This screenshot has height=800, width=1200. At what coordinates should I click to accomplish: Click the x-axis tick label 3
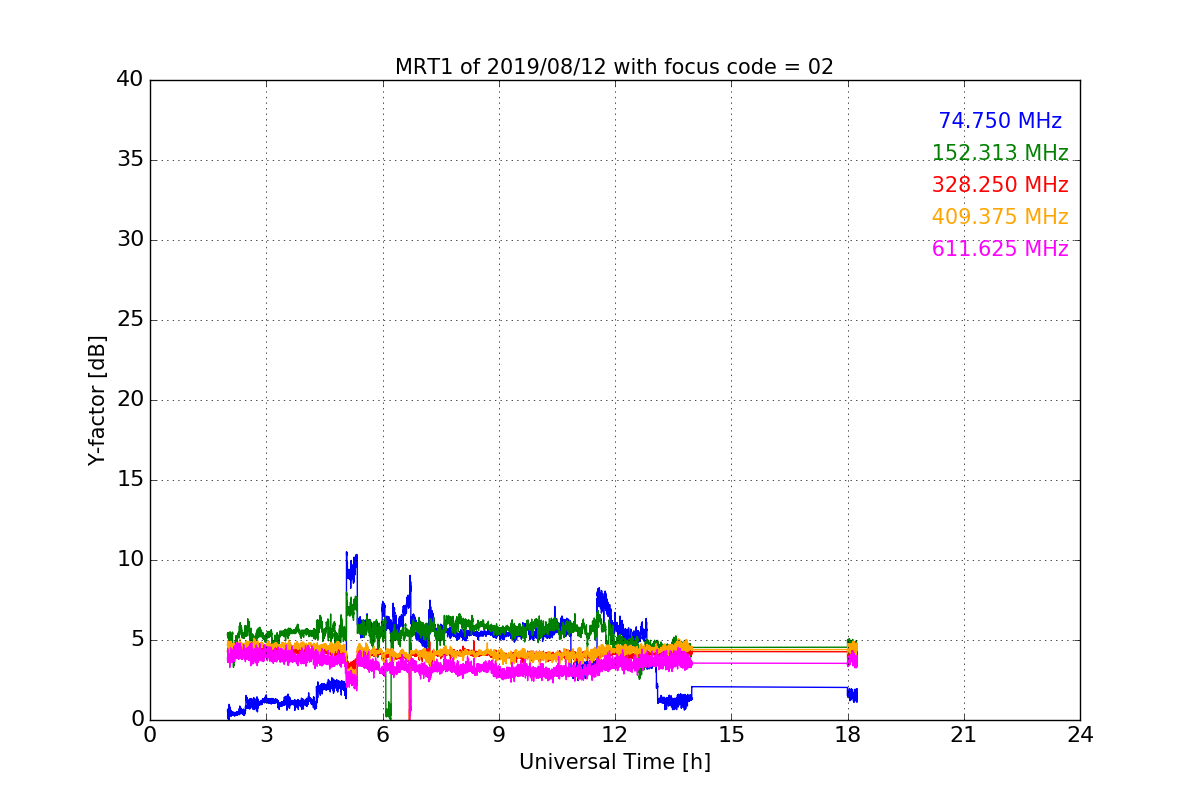click(x=266, y=734)
